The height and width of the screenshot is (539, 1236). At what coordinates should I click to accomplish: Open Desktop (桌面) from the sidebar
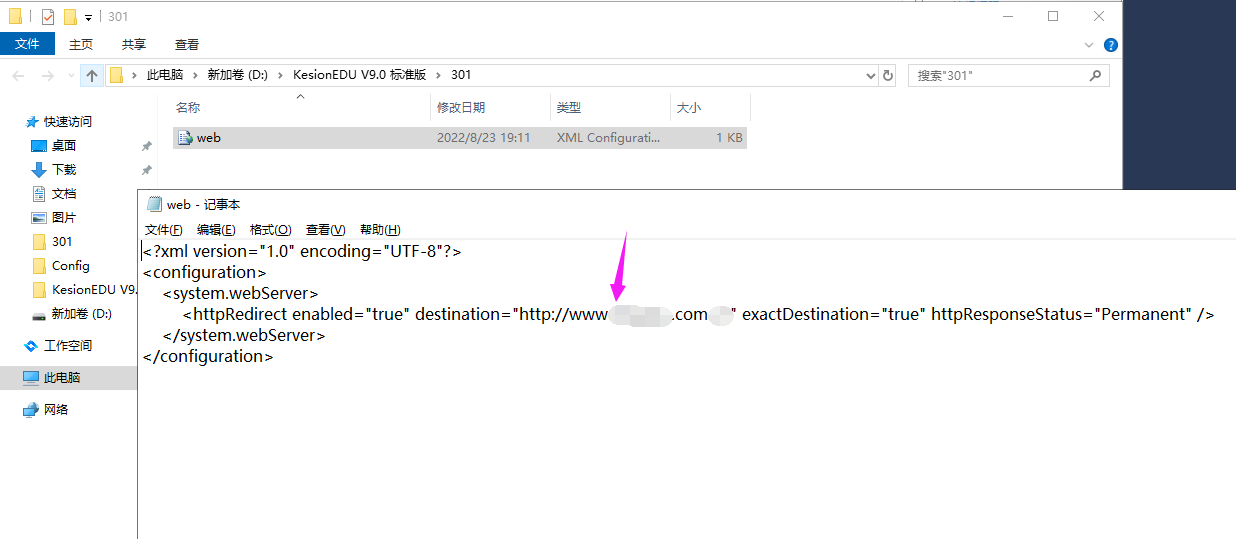pyautogui.click(x=63, y=146)
